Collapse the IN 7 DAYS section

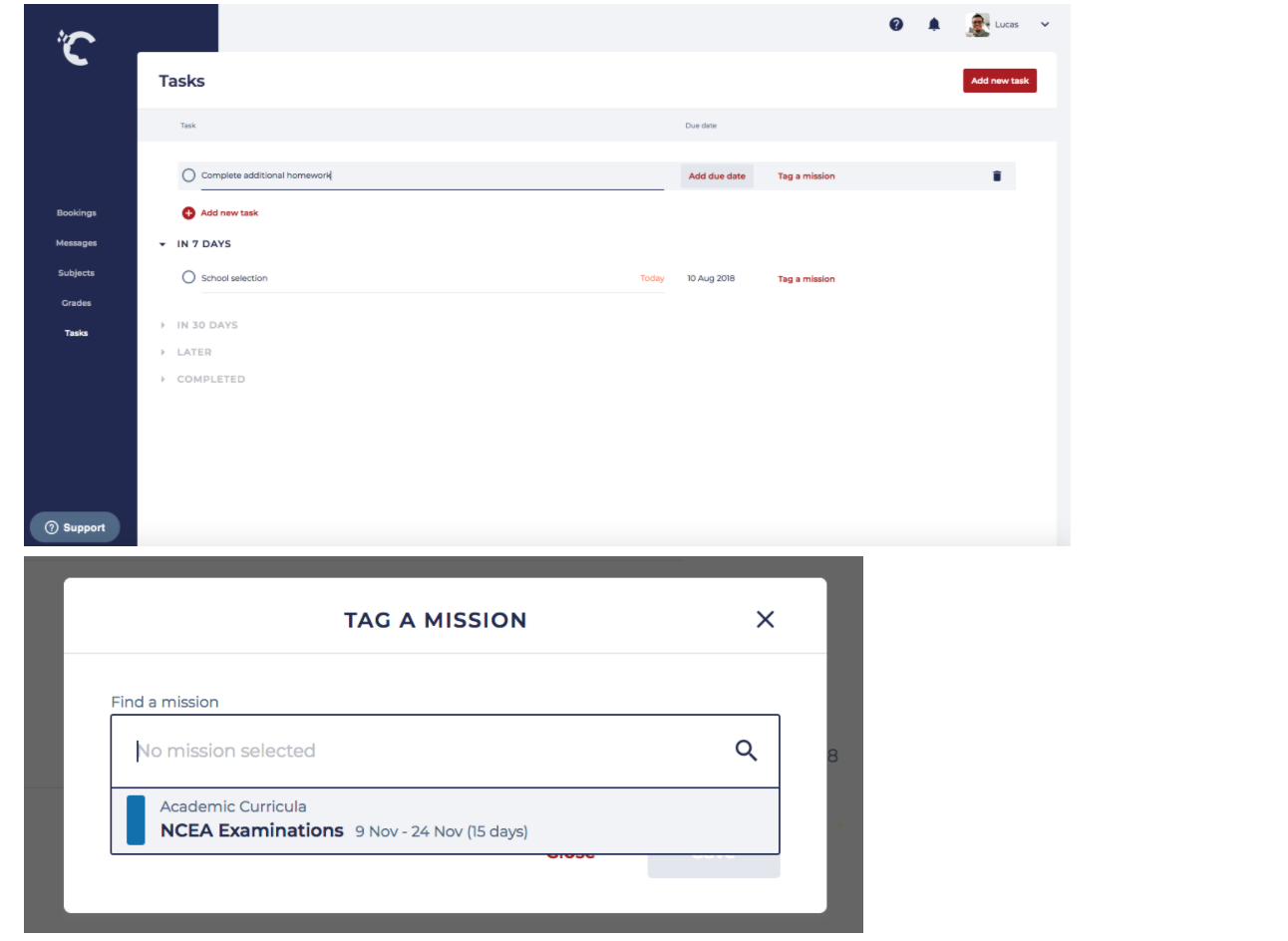click(162, 244)
